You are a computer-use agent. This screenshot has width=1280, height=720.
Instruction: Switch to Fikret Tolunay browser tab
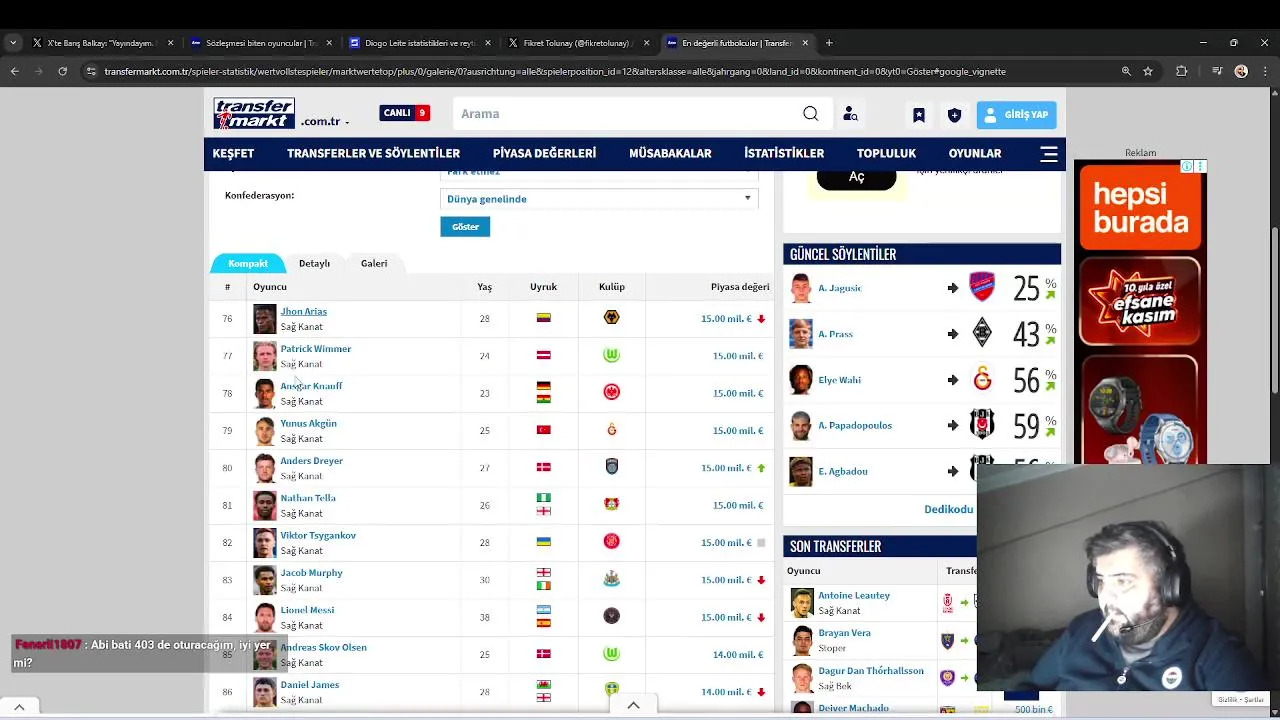pos(576,43)
